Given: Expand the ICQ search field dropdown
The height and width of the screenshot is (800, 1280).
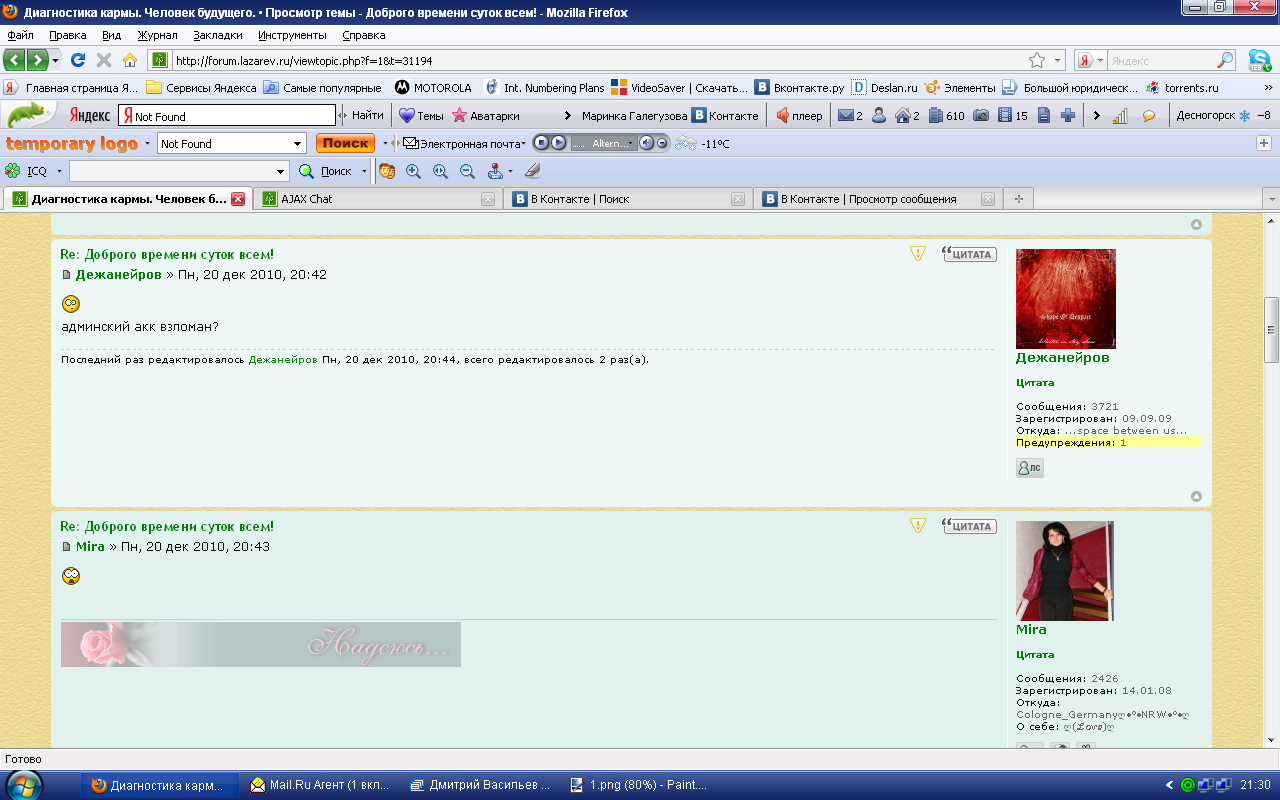Looking at the screenshot, I should [281, 171].
